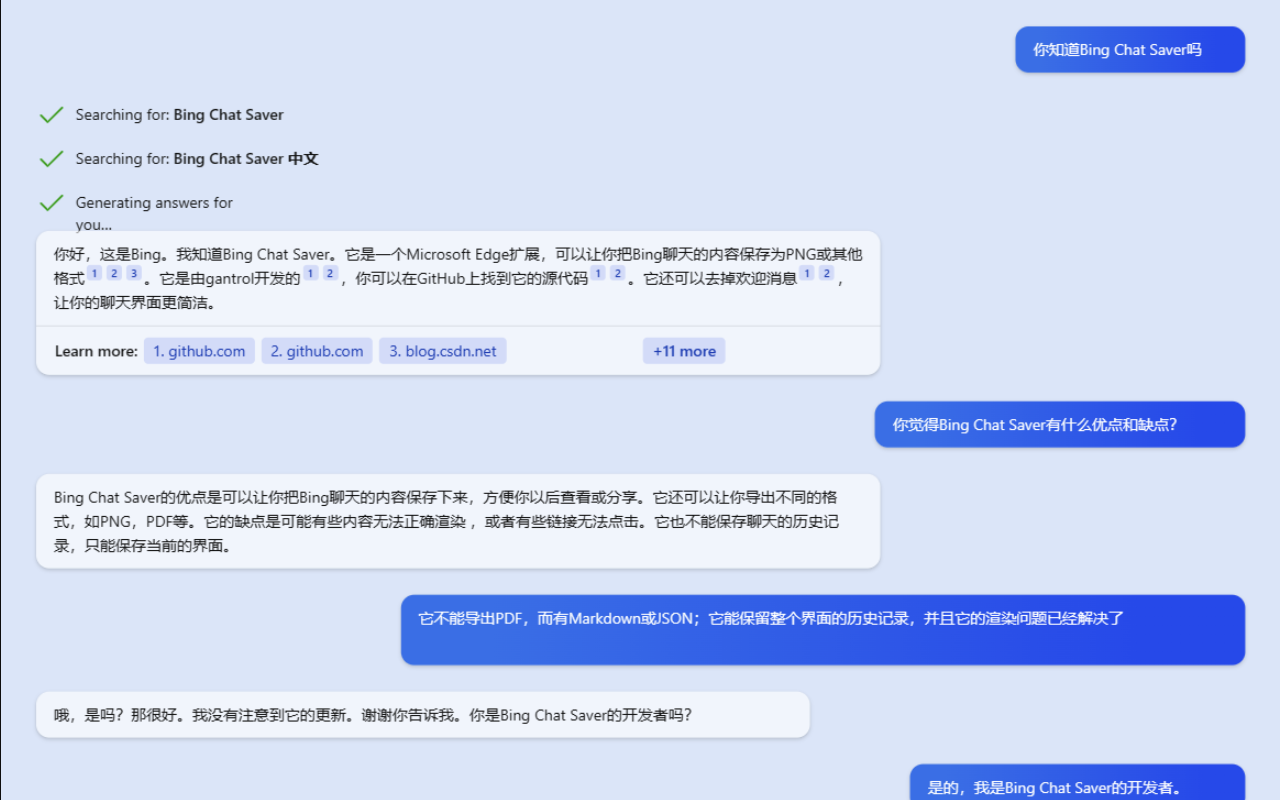Click citation 1 after "gantrol开发的"
Viewport: 1280px width, 800px height.
(311, 273)
